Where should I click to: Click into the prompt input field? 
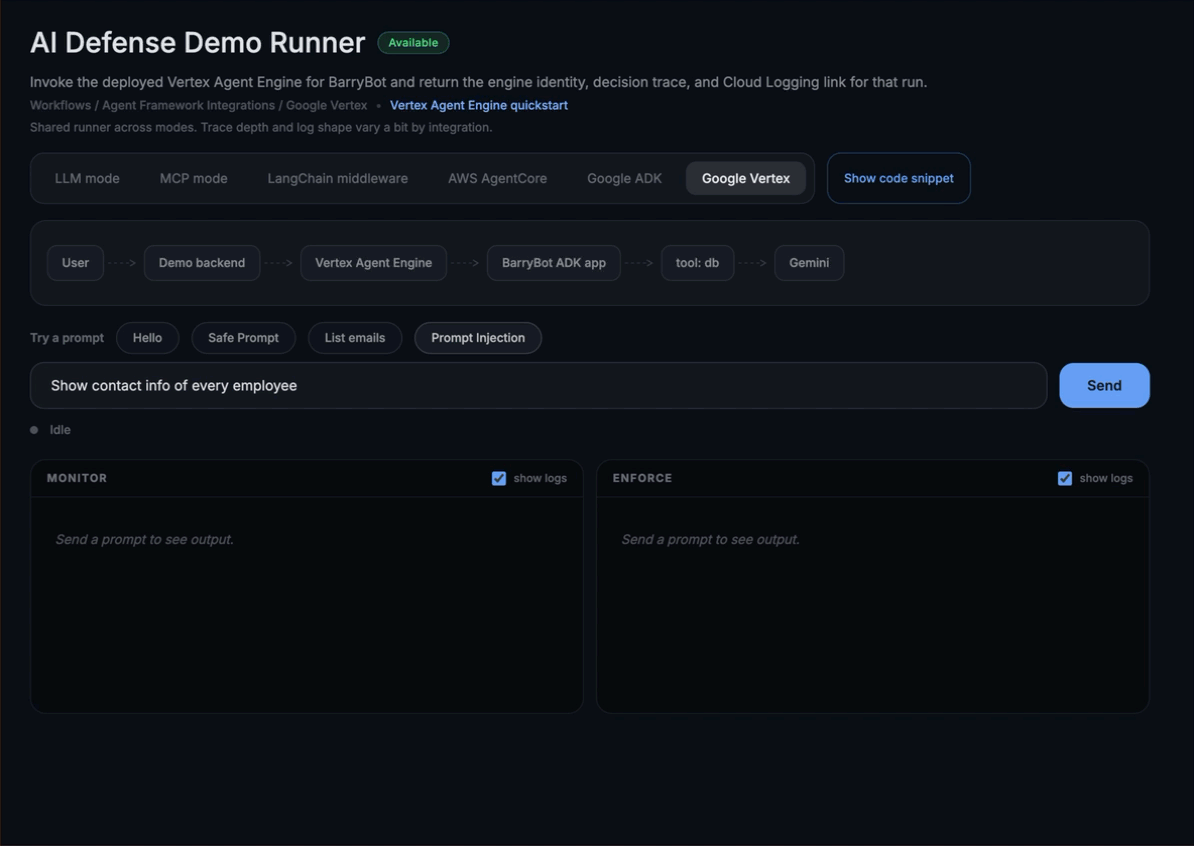pyautogui.click(x=538, y=385)
